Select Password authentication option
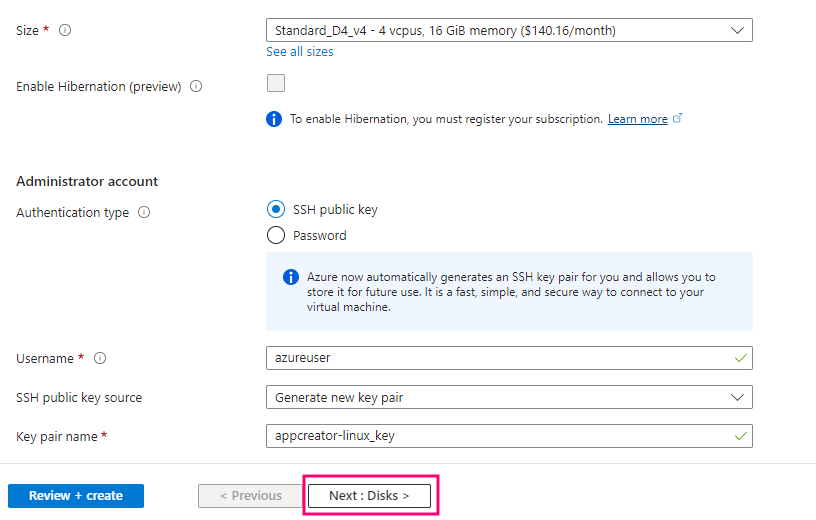Screen dimensions: 816x520 (x=276, y=236)
